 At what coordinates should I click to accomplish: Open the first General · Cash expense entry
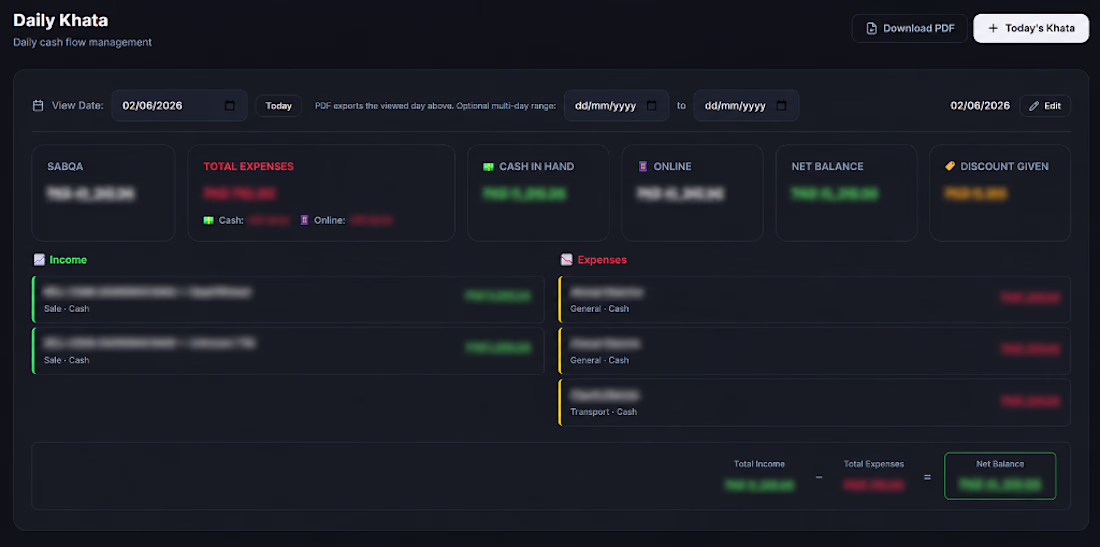click(x=814, y=299)
